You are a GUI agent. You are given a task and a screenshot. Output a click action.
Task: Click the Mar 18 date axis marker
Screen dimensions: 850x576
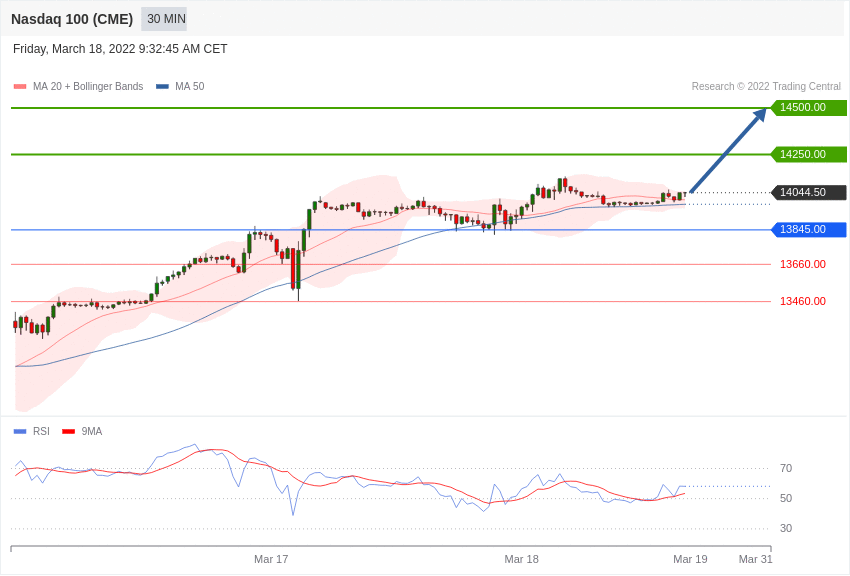[x=521, y=559]
